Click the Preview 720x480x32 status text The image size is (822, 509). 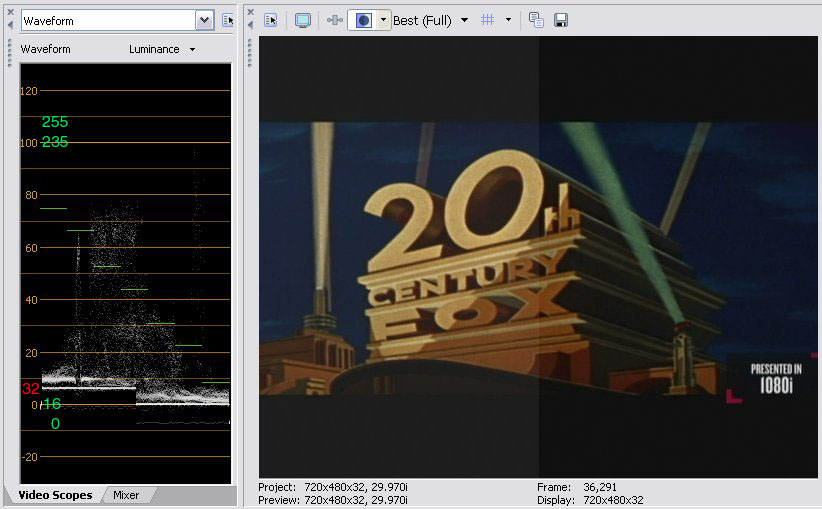pyautogui.click(x=333, y=500)
